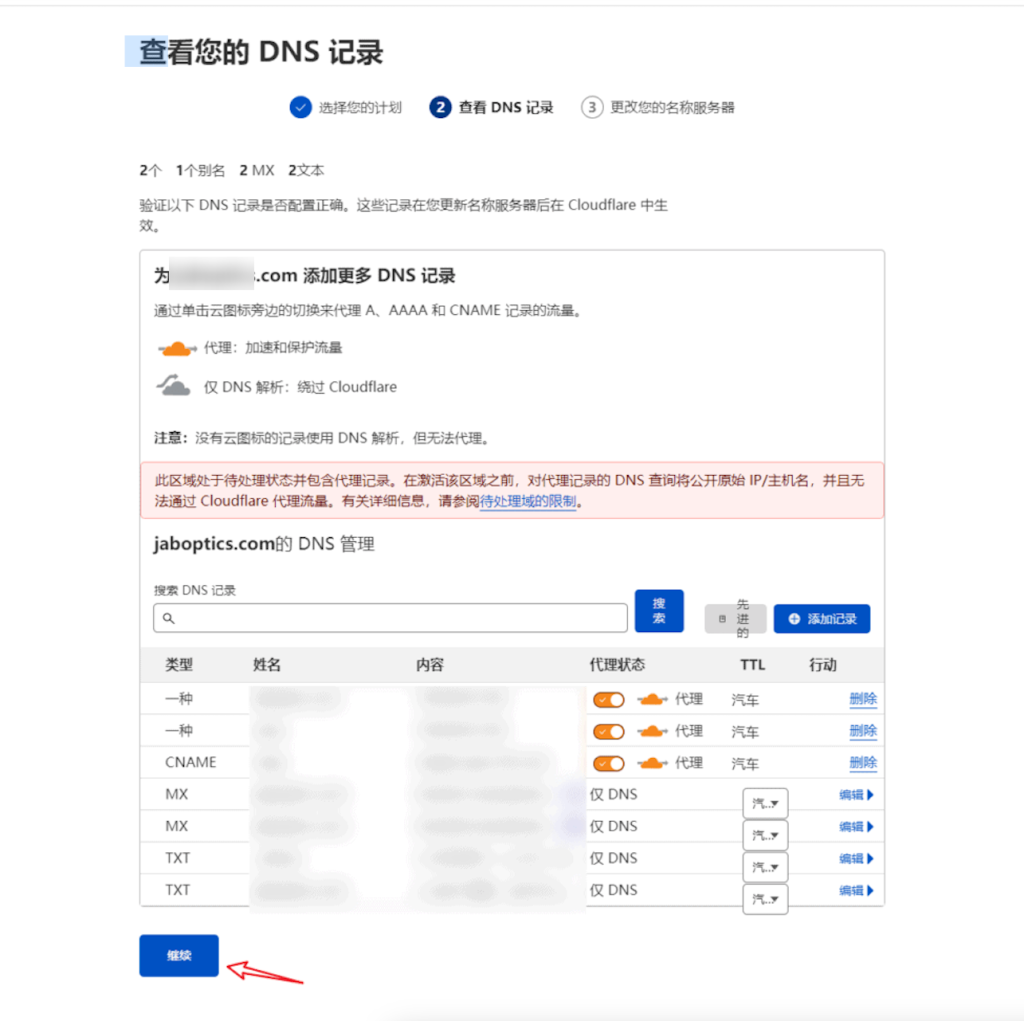Click the TTL column header
The height and width of the screenshot is (1021, 1024).
pyautogui.click(x=752, y=665)
